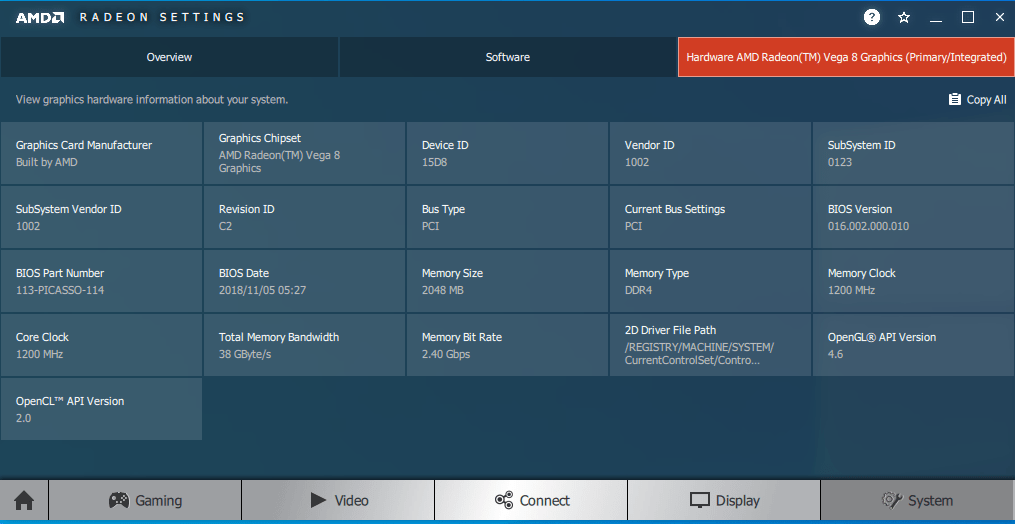Select the Bus Type tile
This screenshot has width=1015, height=524.
(x=508, y=218)
